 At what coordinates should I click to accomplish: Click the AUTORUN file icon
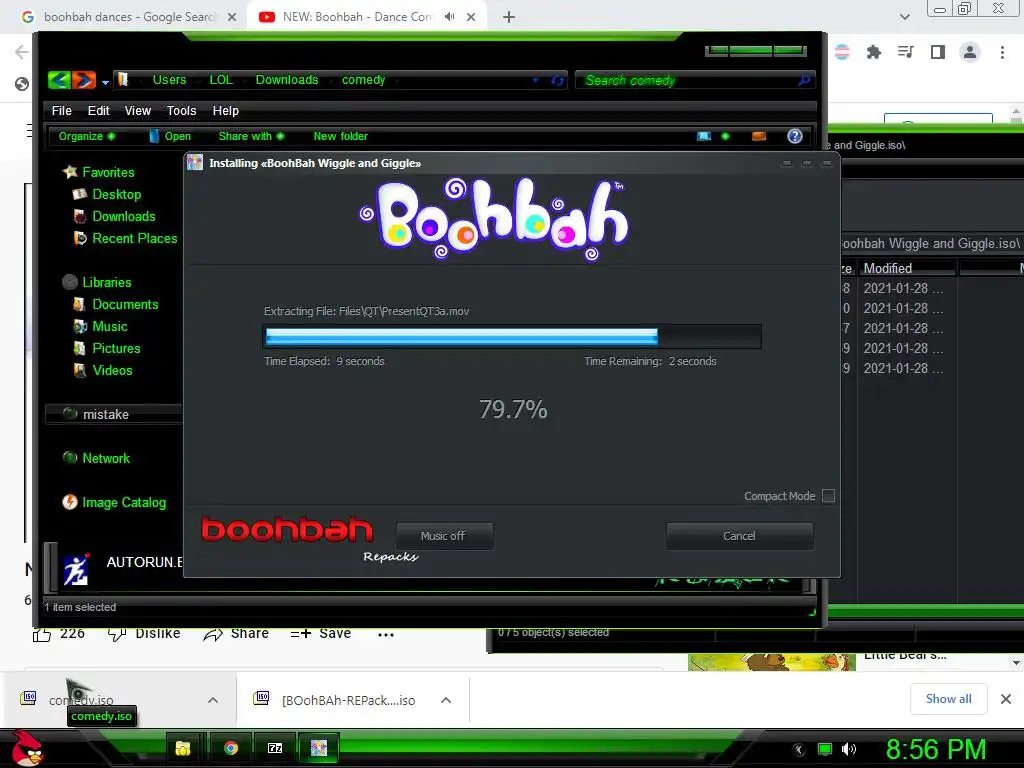pyautogui.click(x=76, y=569)
